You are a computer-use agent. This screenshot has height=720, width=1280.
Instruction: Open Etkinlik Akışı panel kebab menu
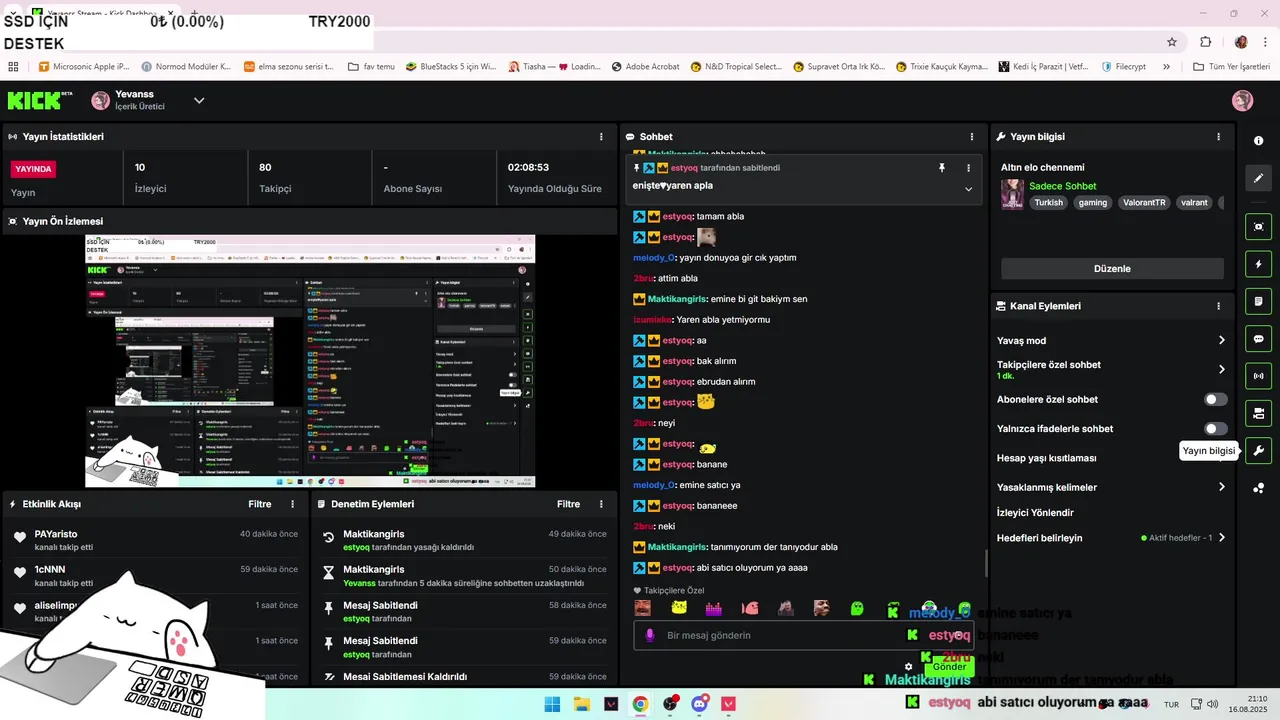pos(292,504)
